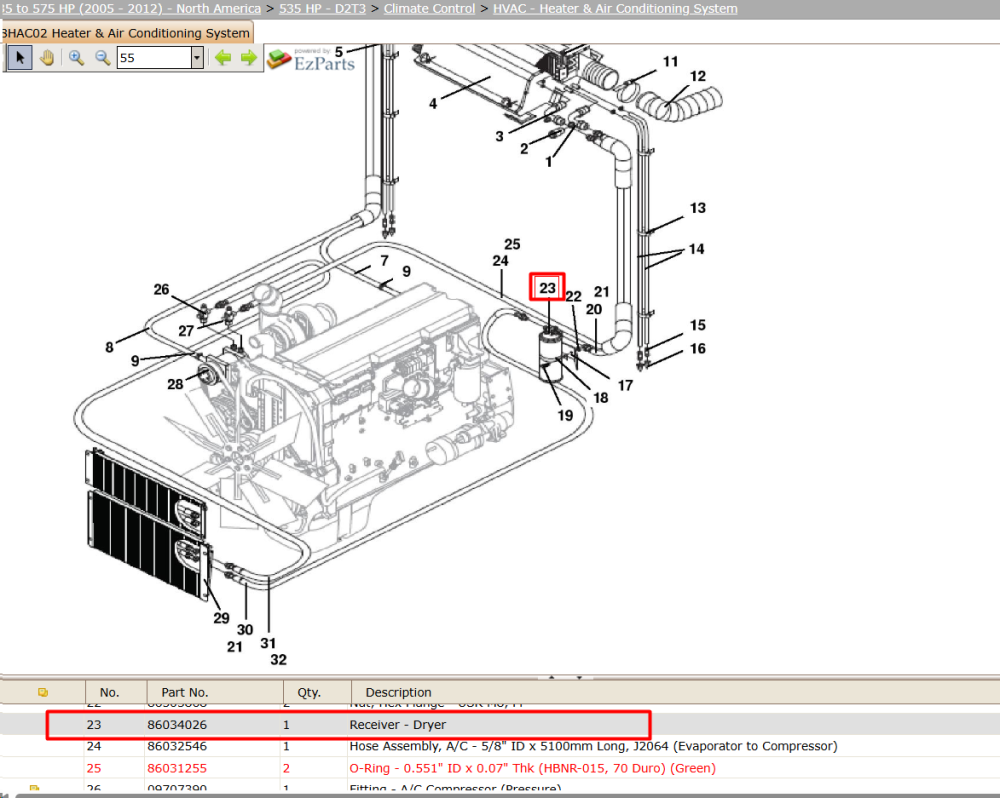Viewport: 1000px width, 798px height.
Task: Click callout 8 on the diagram
Action: [109, 347]
